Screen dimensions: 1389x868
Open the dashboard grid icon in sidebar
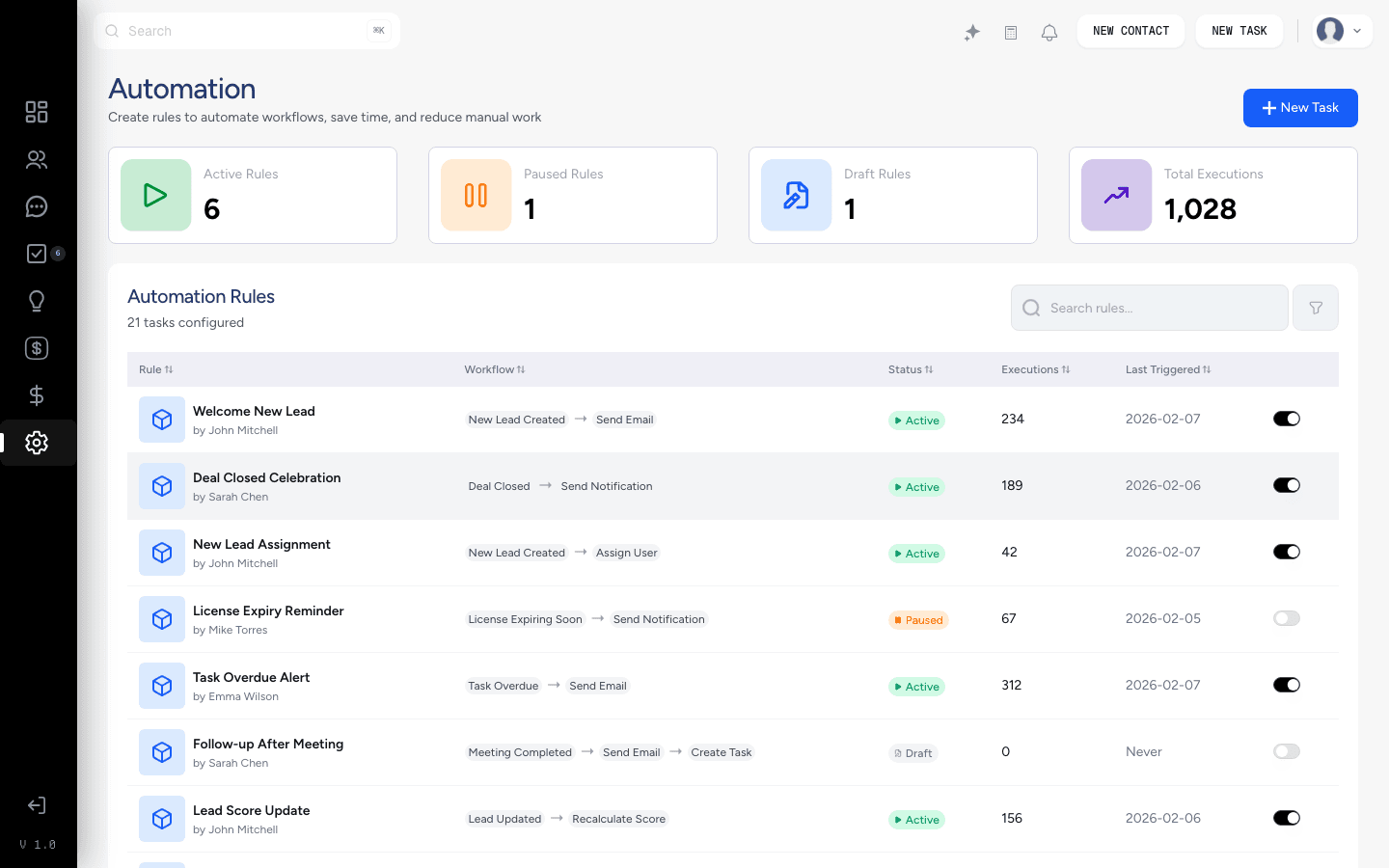(37, 112)
